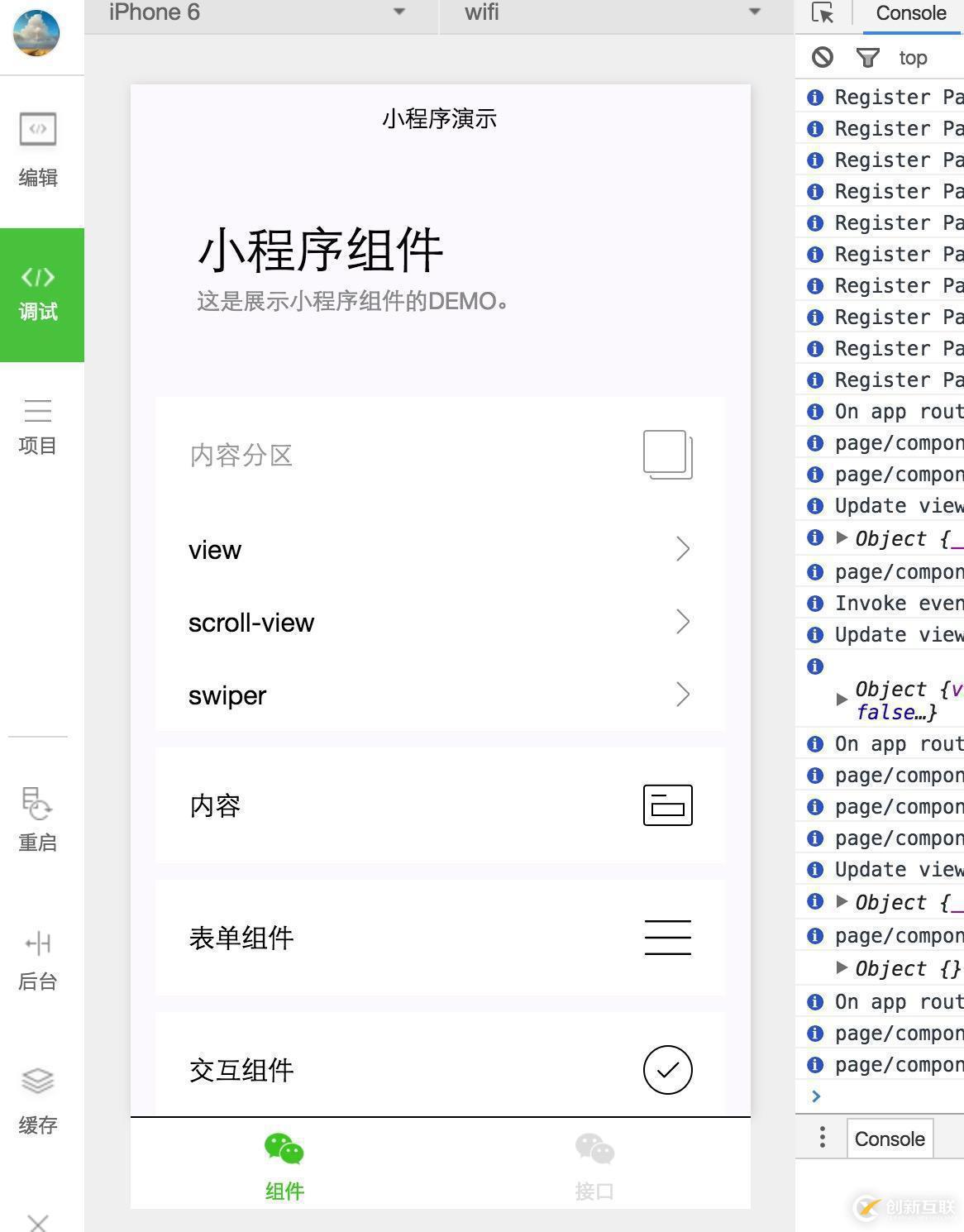
Task: Click the vertical dots menu in console footer
Action: (x=822, y=1138)
